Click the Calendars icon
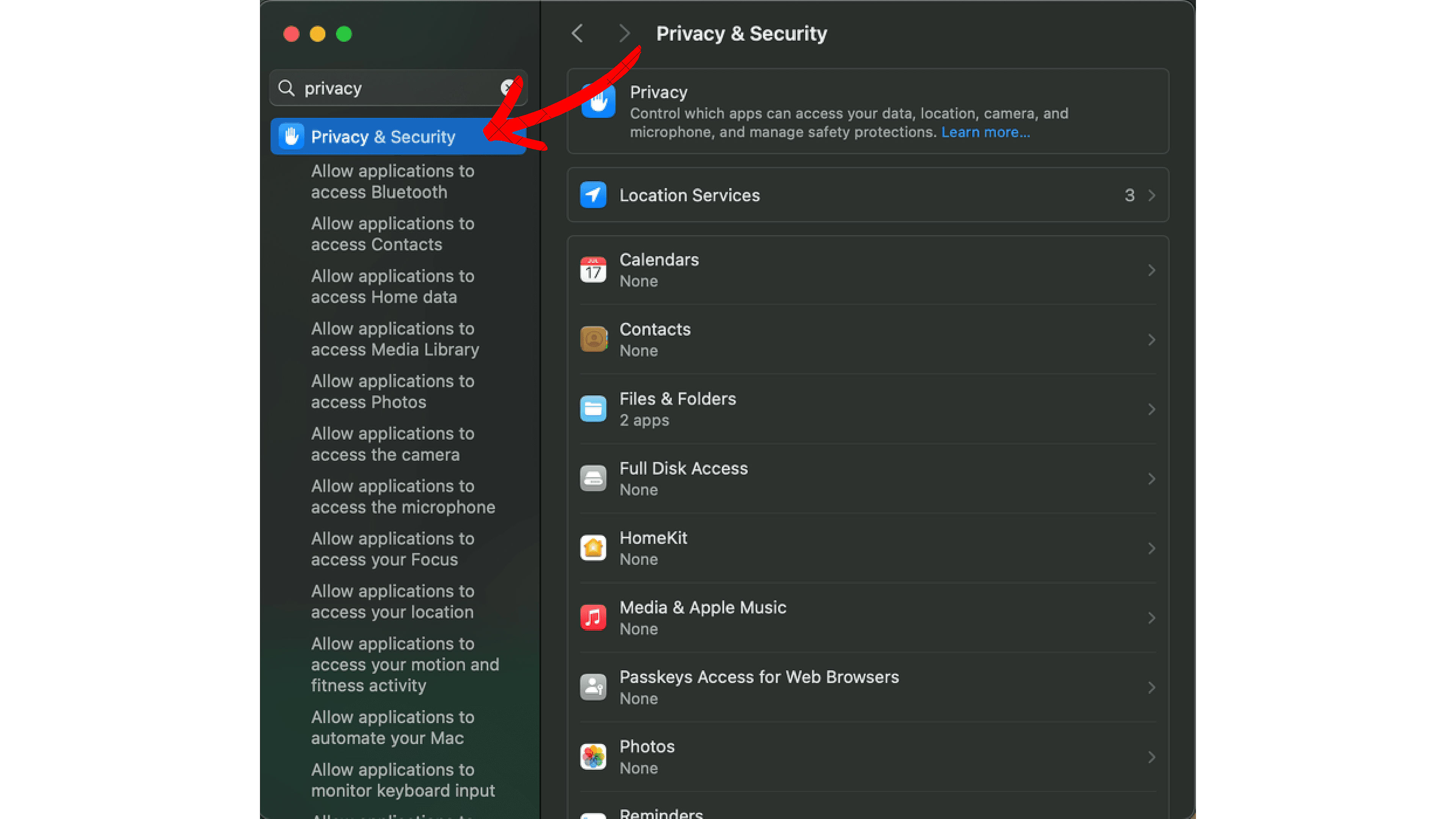This screenshot has height=819, width=1456. [x=593, y=270]
